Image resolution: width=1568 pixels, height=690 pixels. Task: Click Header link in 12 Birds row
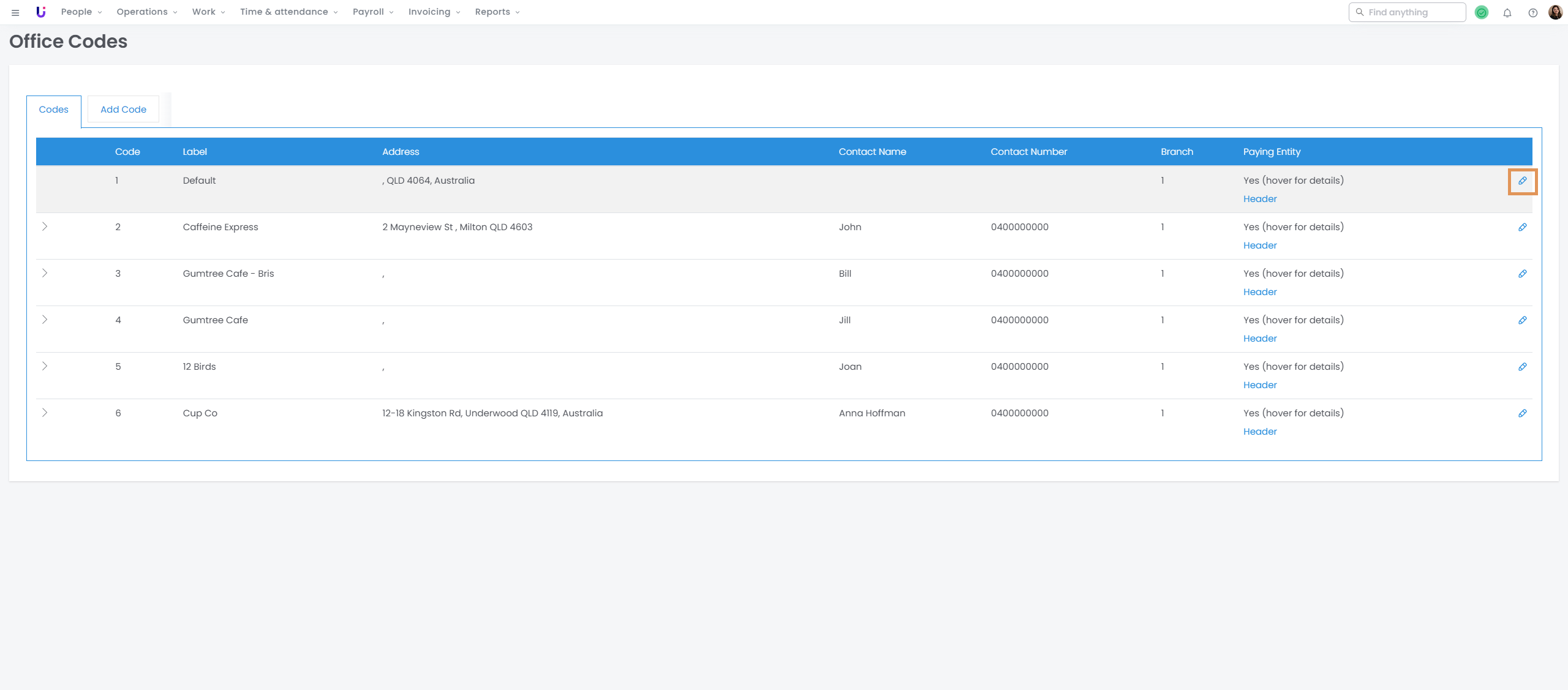click(1260, 385)
